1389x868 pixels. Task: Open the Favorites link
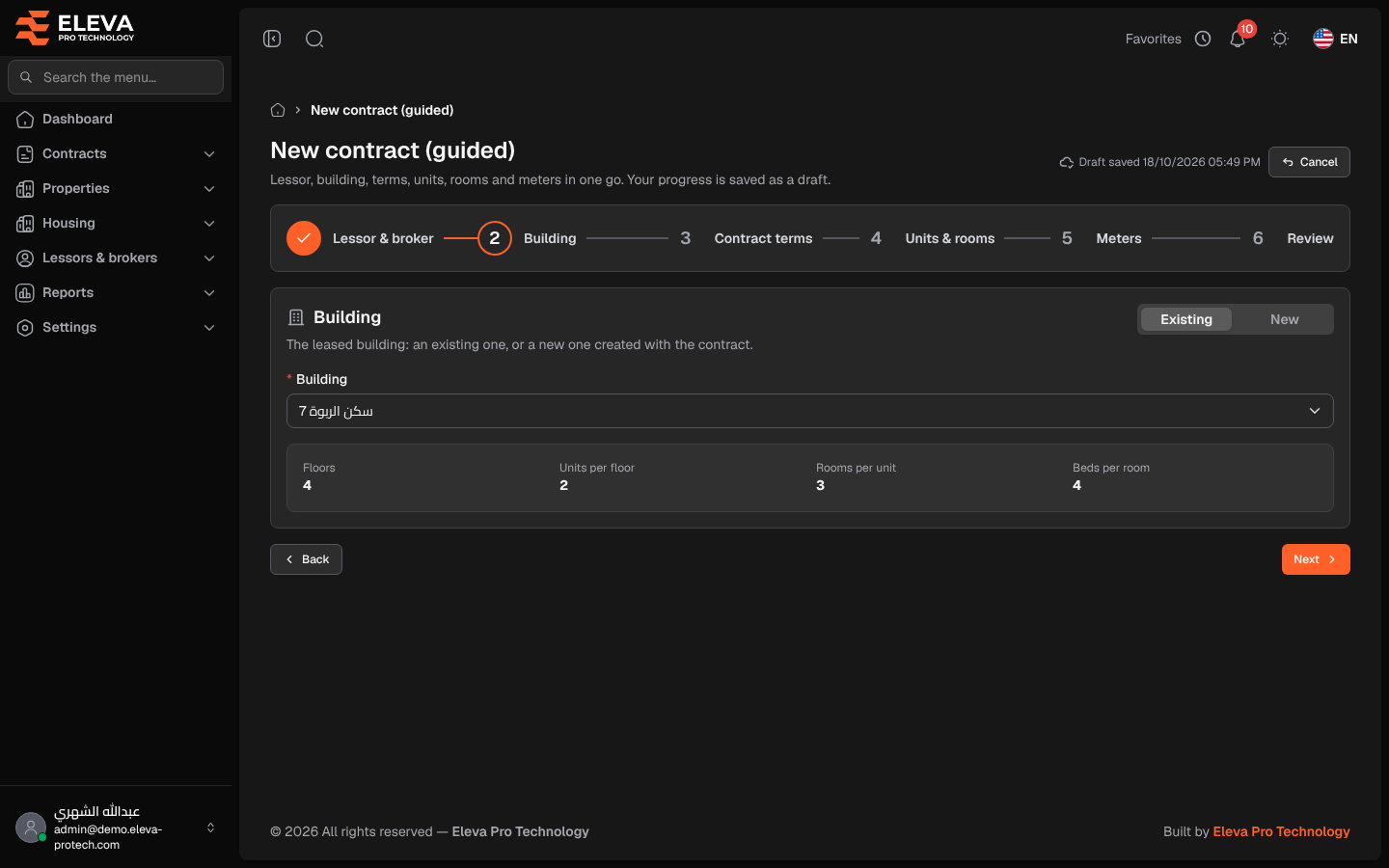click(1153, 39)
